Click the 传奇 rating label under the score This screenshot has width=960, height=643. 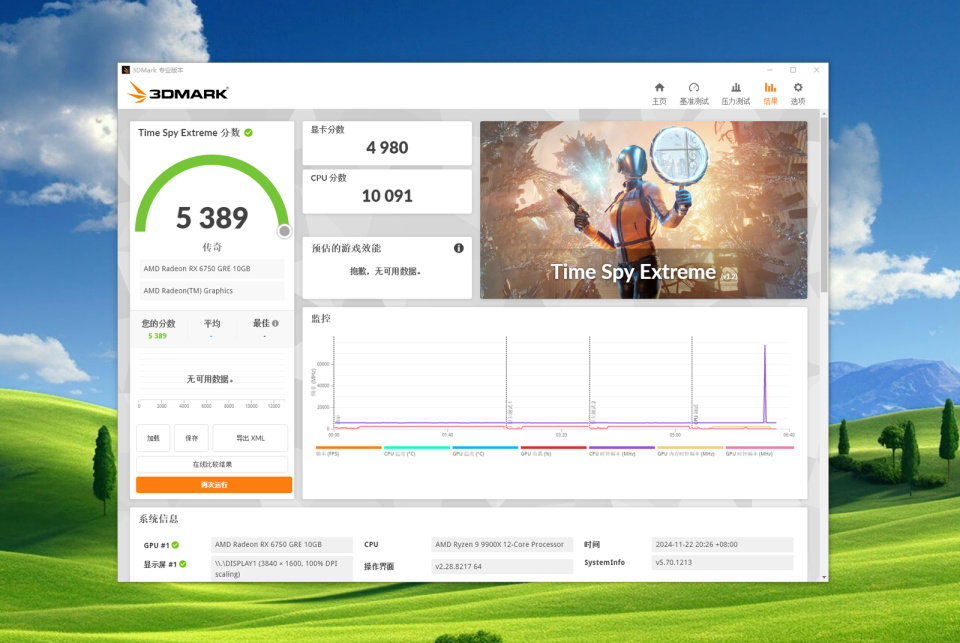click(212, 247)
